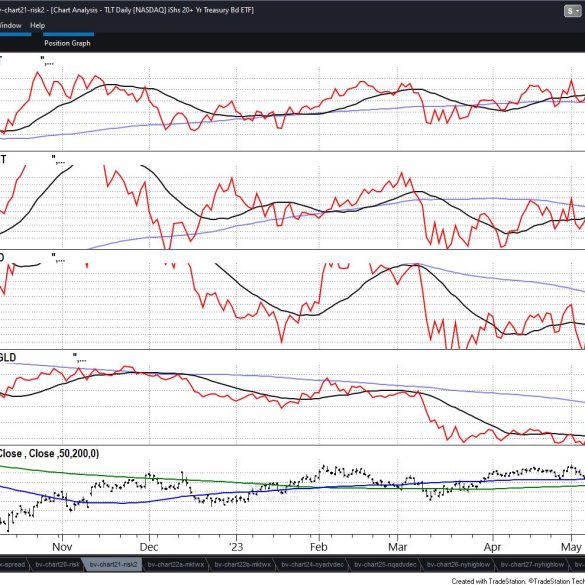
Task: Click the '23 year label on the axis
Action: [236, 547]
